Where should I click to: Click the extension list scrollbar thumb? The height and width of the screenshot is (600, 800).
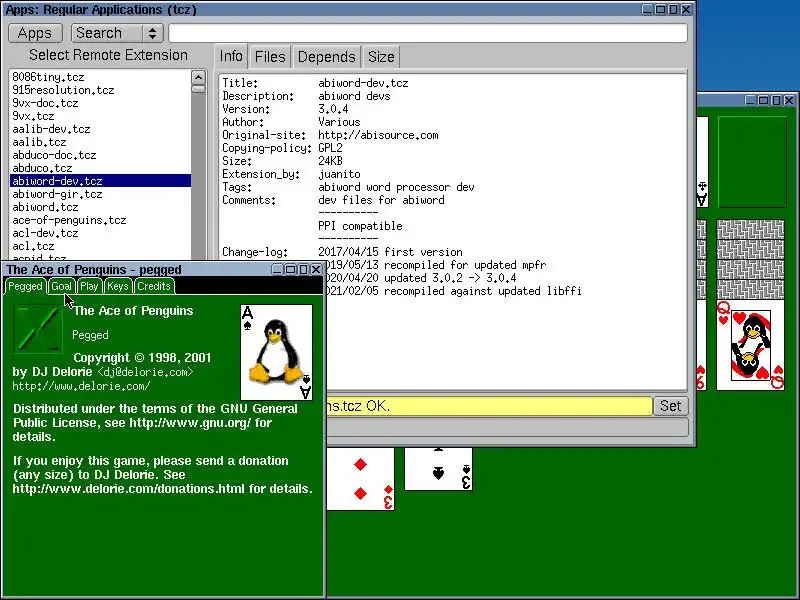pos(198,89)
